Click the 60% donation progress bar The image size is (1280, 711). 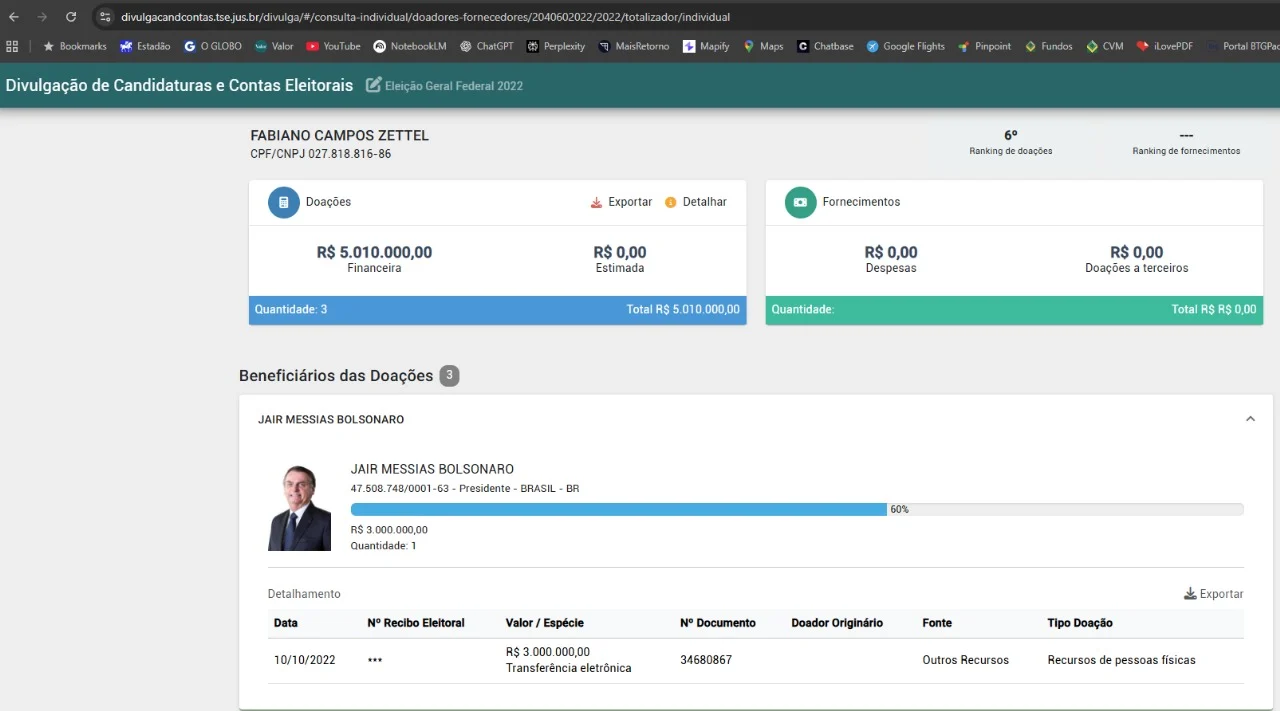(x=618, y=509)
